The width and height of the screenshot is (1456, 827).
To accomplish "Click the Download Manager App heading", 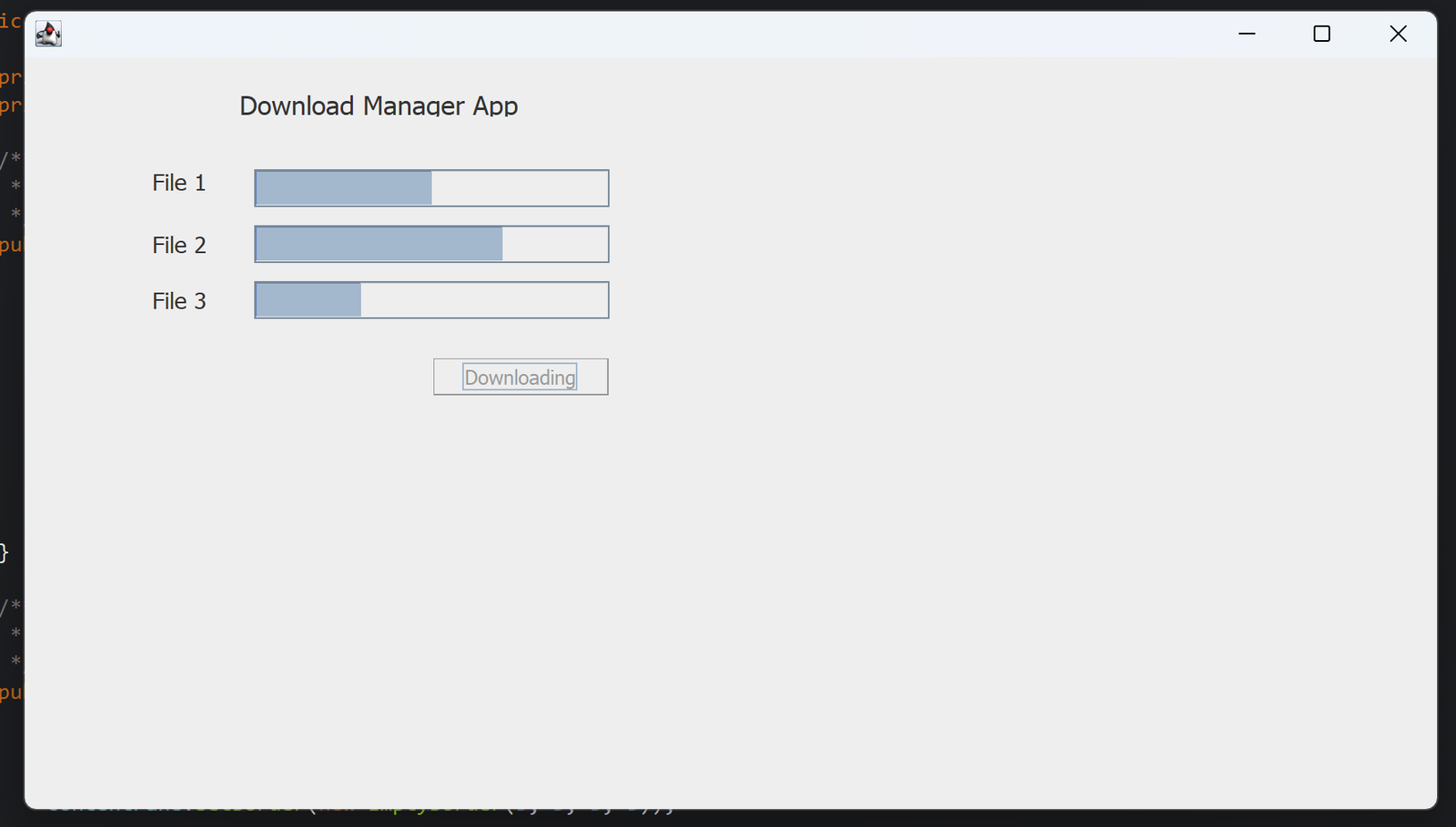I will (x=379, y=106).
